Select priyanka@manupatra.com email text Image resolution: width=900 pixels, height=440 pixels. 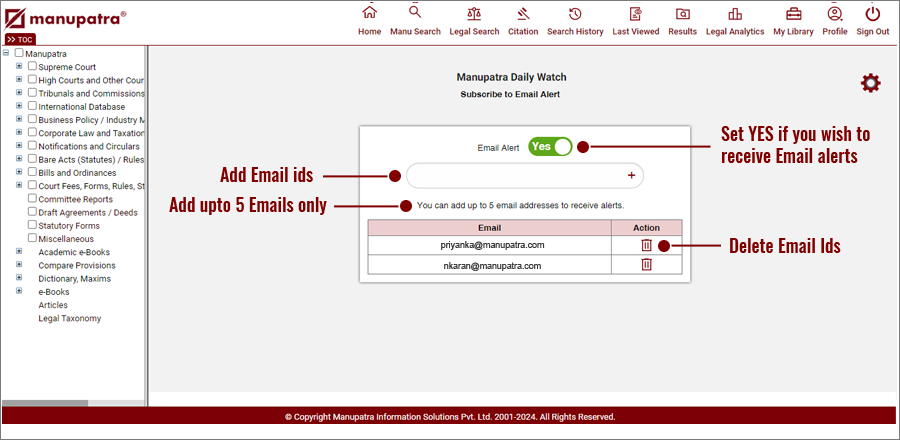pos(490,245)
